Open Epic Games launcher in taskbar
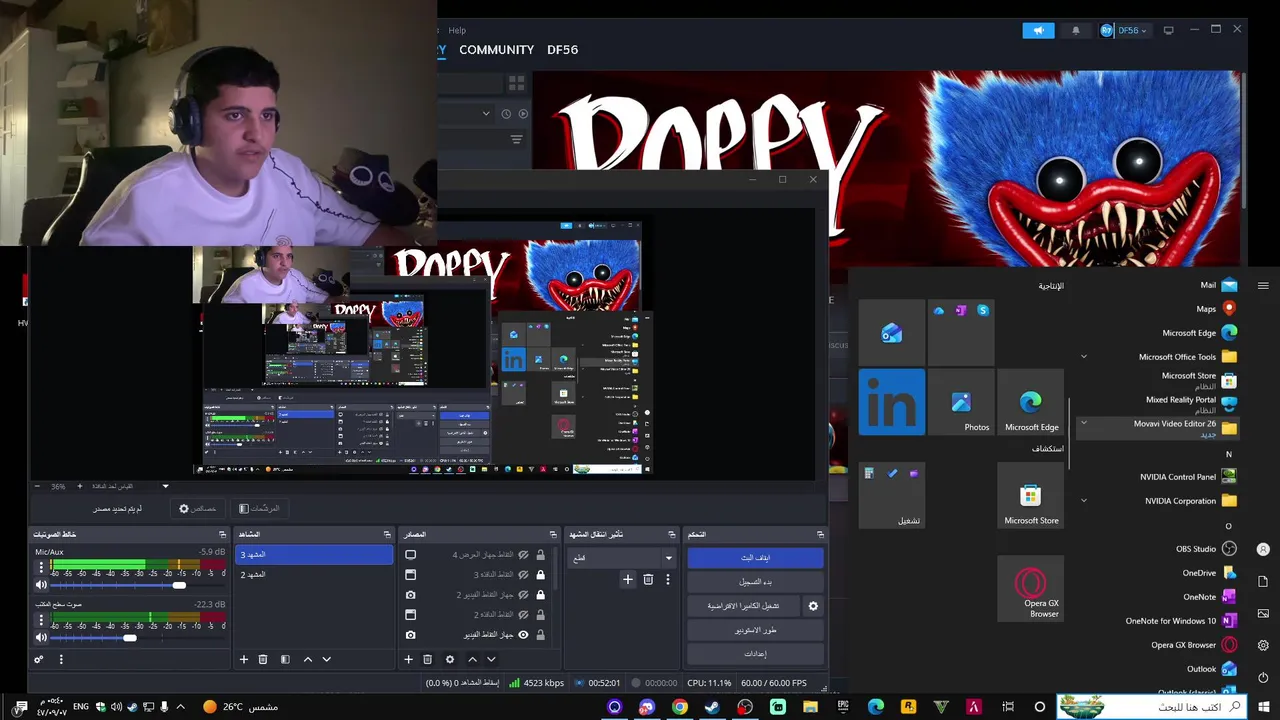The image size is (1280, 720). (x=843, y=707)
